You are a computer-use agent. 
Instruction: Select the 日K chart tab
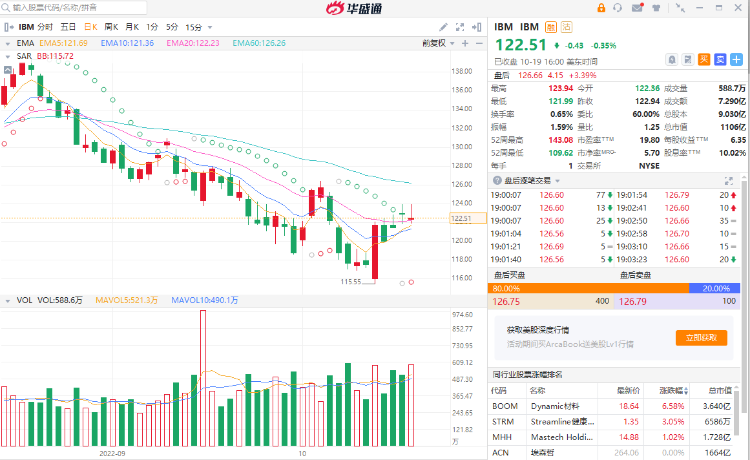91,27
